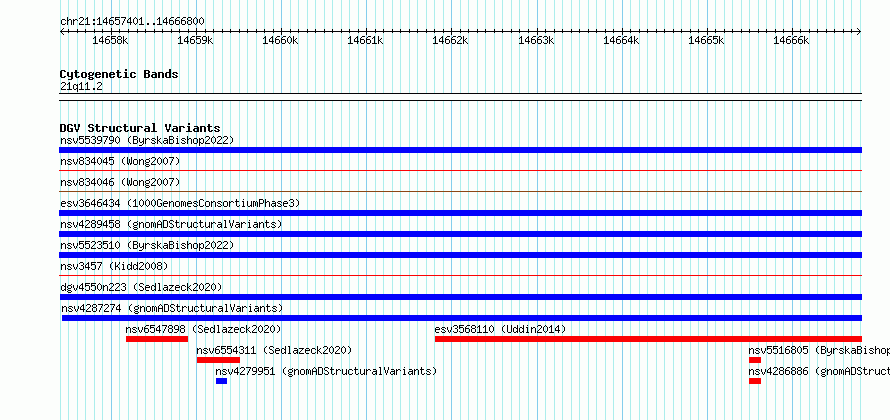This screenshot has height=420, width=890.
Task: Select the long red bar under esv3568110
Action: (x=648, y=339)
